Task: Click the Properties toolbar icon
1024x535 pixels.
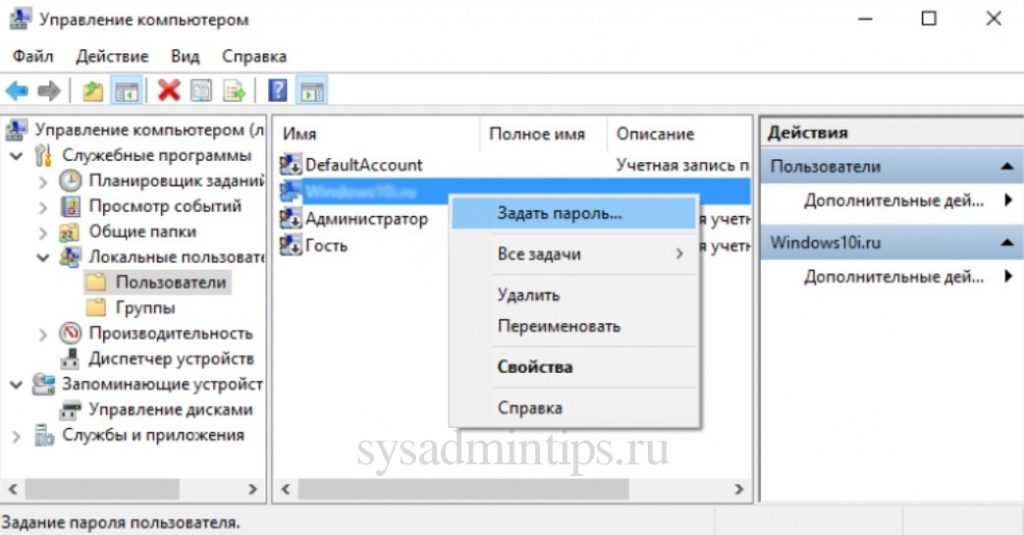Action: 202,91
